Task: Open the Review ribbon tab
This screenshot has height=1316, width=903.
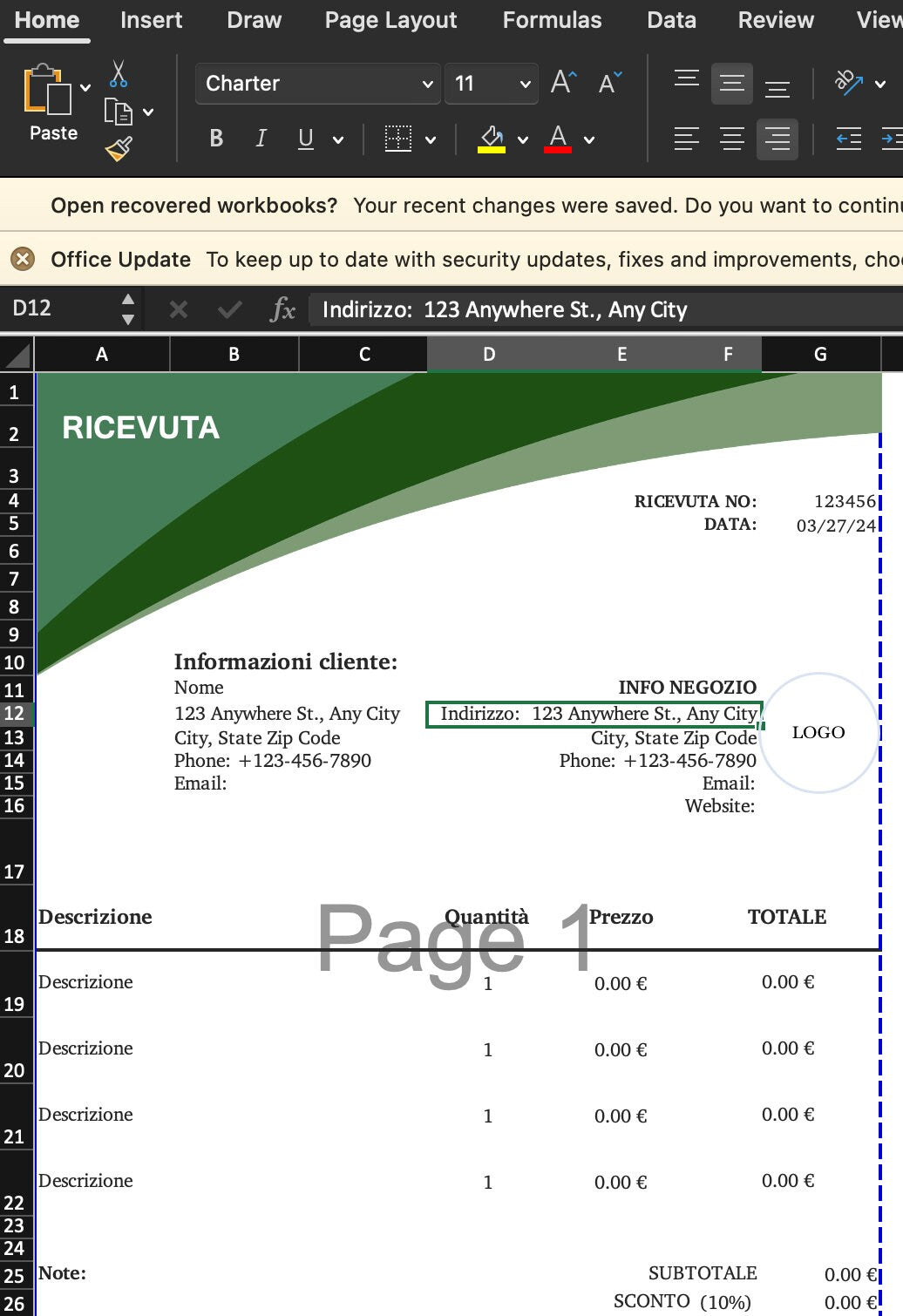Action: [x=776, y=20]
